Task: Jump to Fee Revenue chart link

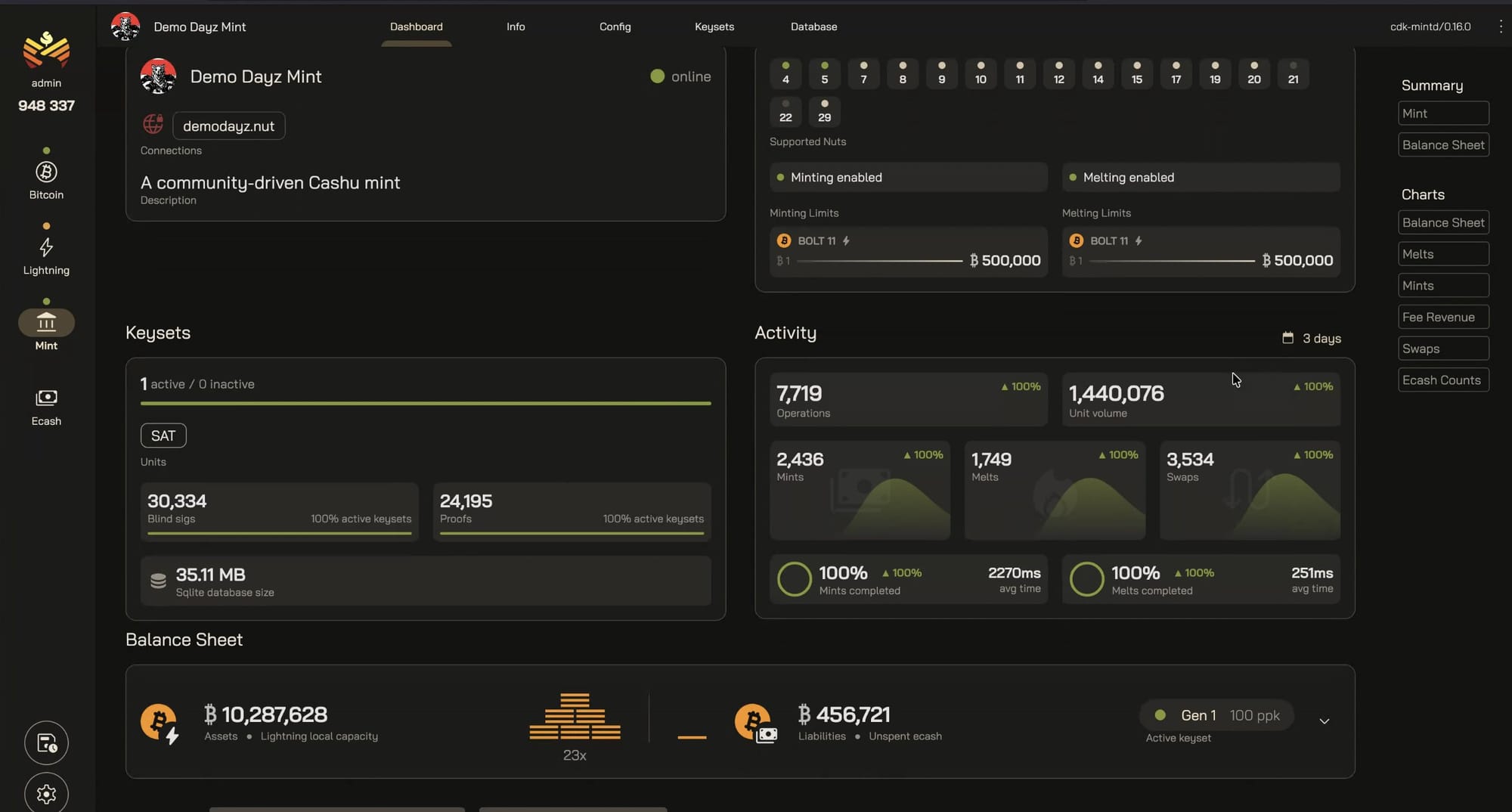Action: pyautogui.click(x=1443, y=317)
